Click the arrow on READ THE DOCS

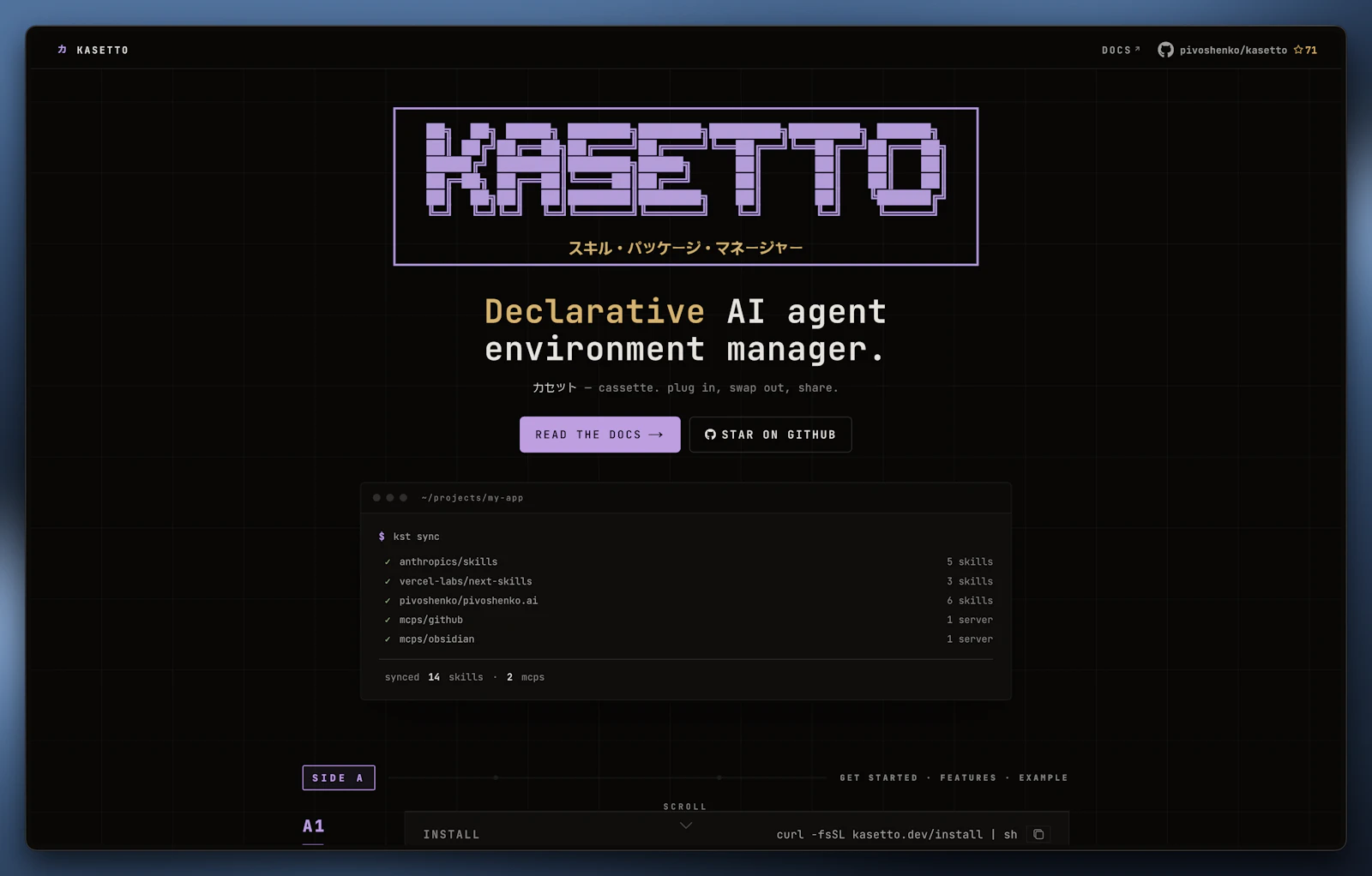coord(656,435)
